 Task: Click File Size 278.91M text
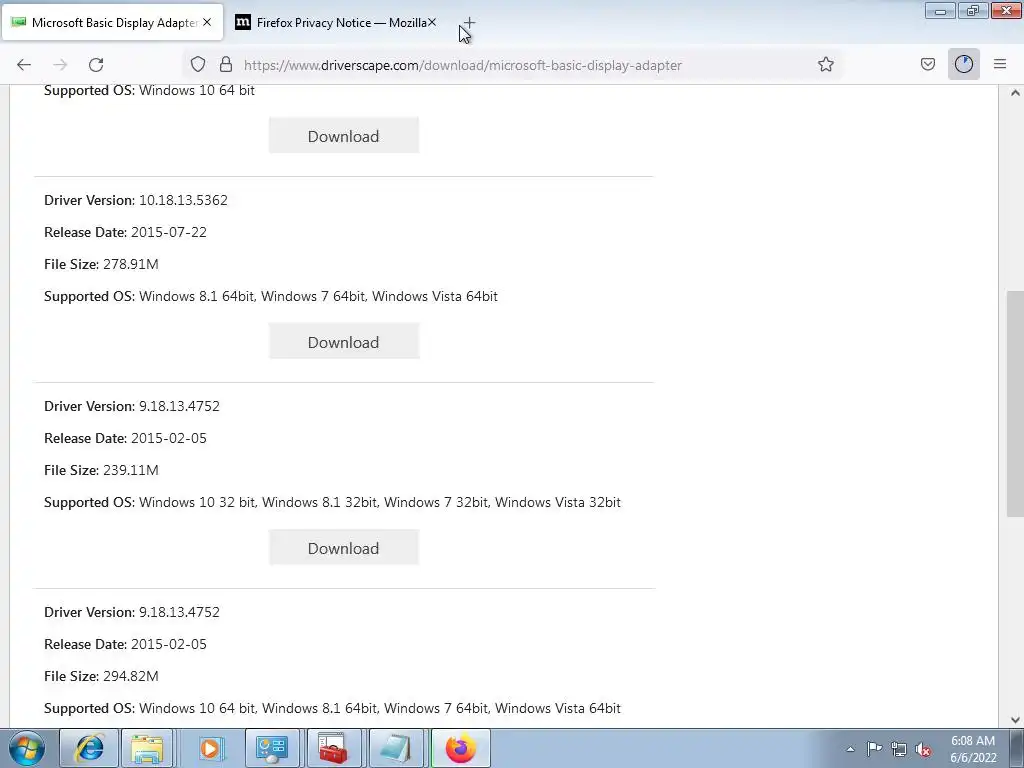[101, 264]
